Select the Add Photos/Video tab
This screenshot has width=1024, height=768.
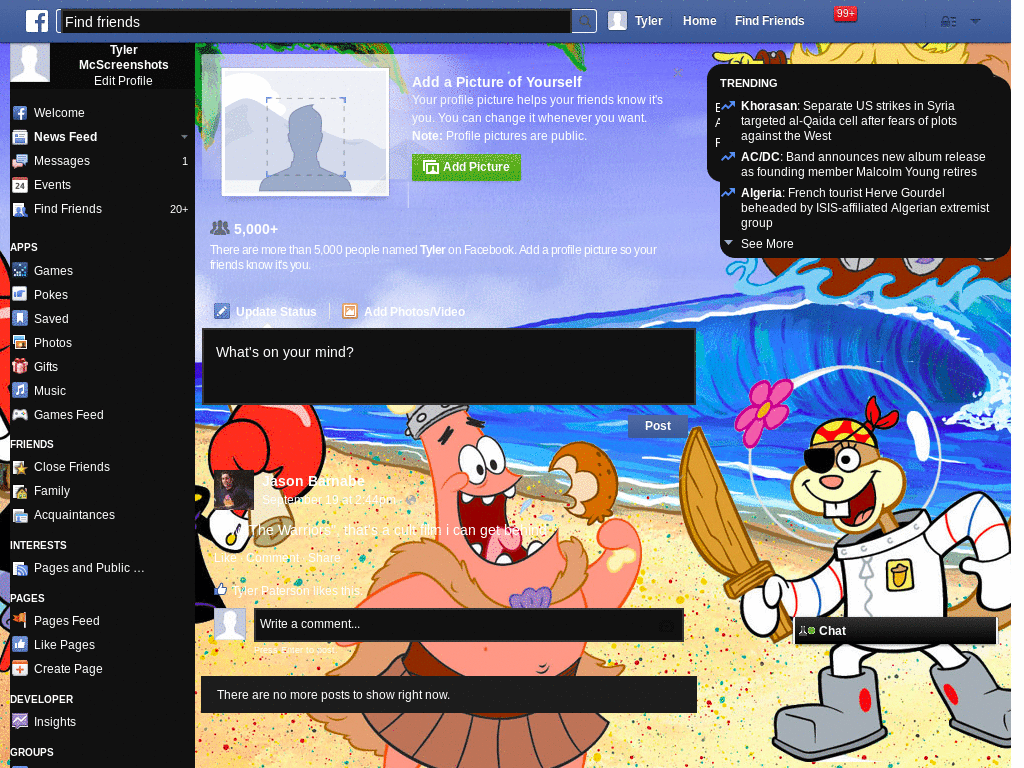(x=404, y=312)
